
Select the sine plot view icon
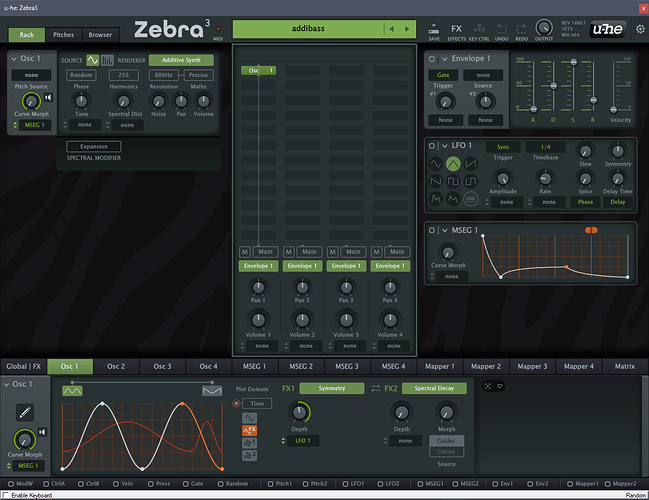pyautogui.click(x=249, y=418)
